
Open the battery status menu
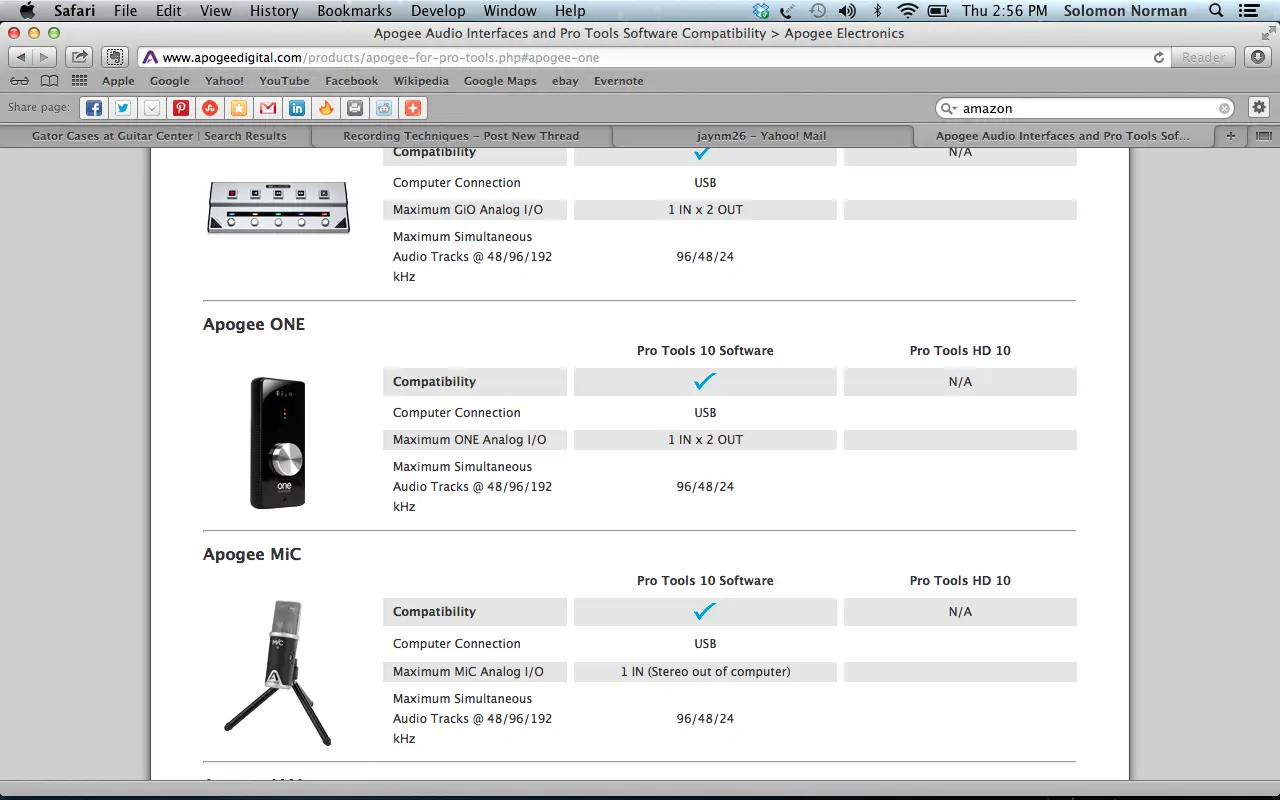point(938,11)
